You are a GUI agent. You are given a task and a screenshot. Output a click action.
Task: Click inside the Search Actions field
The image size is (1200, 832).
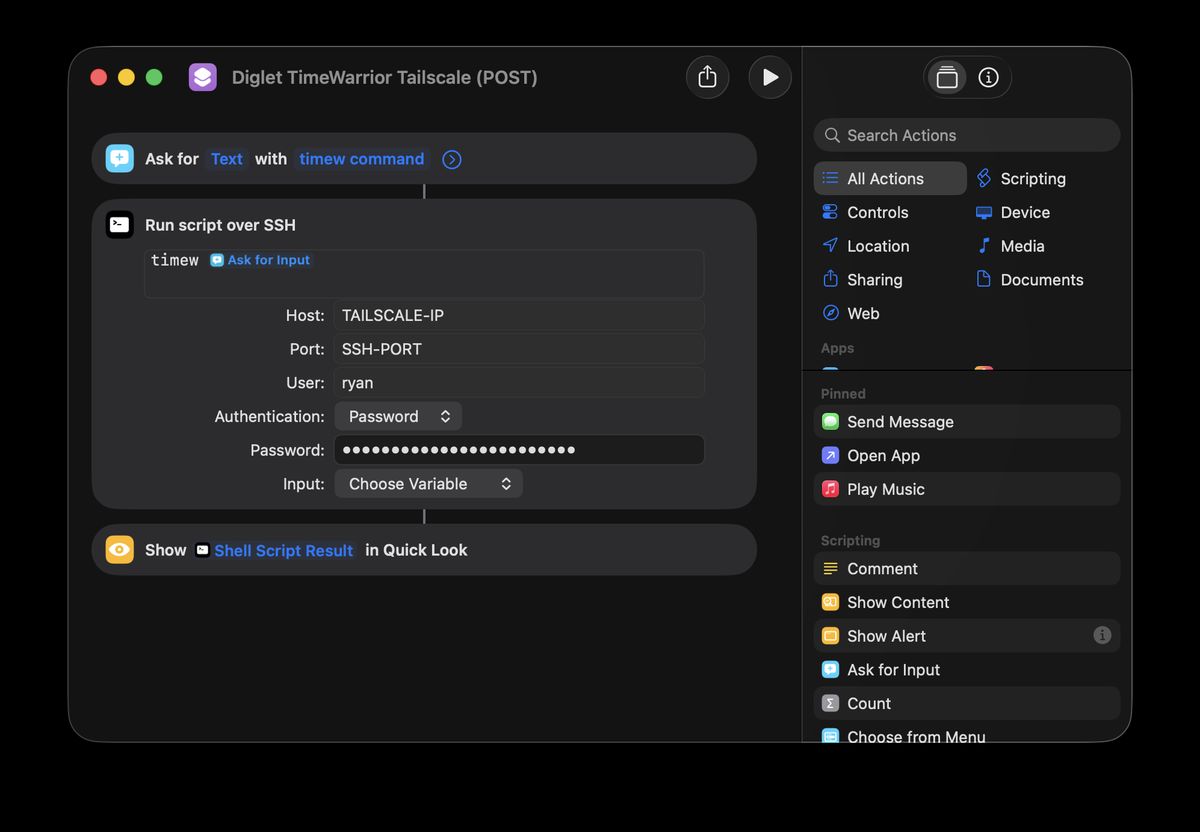pyautogui.click(x=965, y=135)
